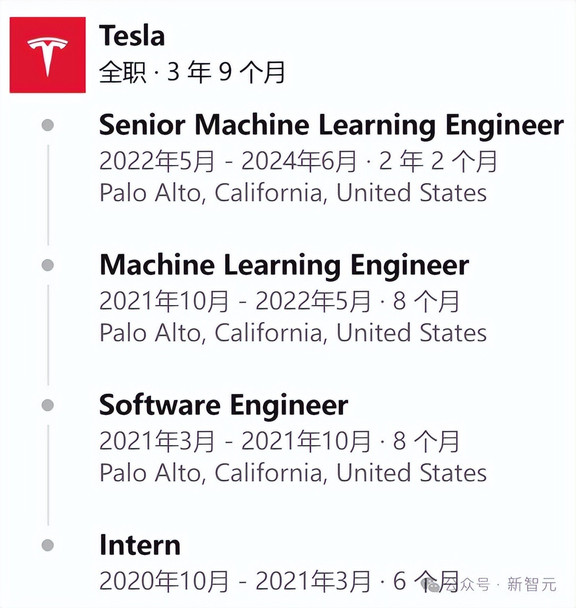
Task: Select the 2021年10月 - 2022年5月 date range
Action: click(235, 301)
